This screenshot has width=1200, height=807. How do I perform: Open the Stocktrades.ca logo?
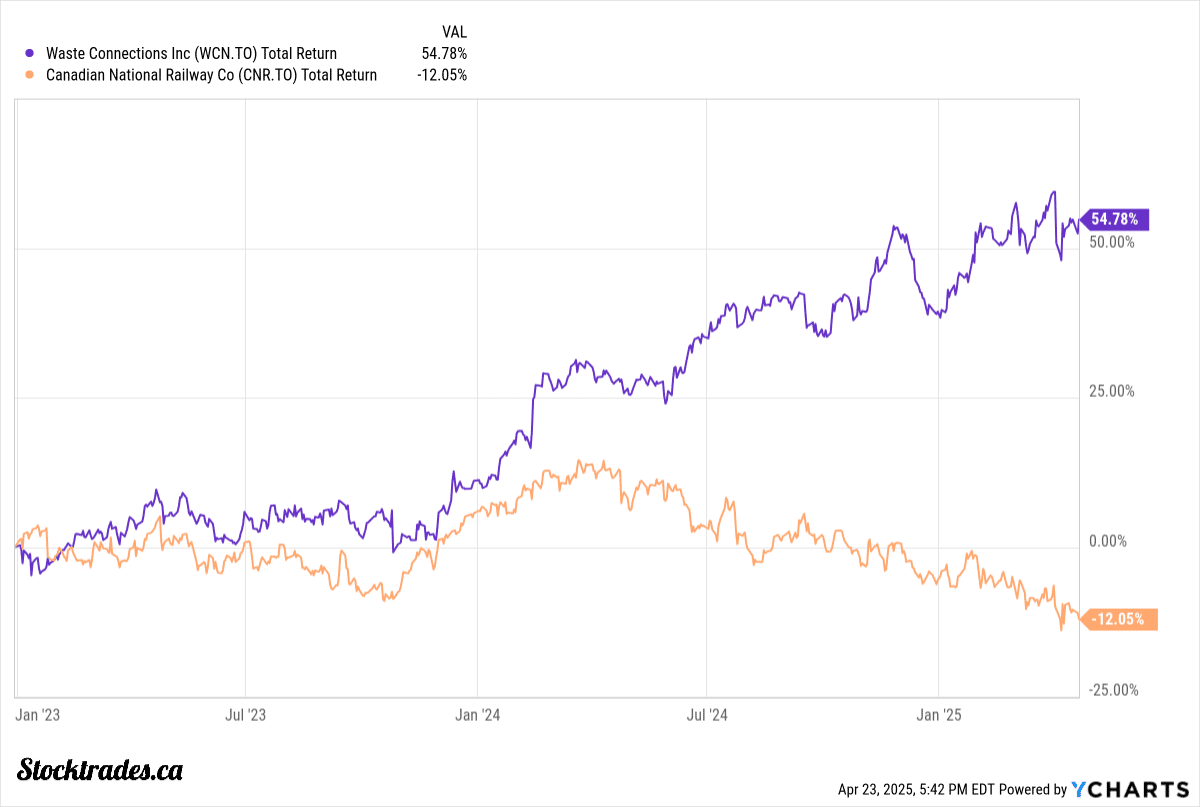click(x=101, y=770)
